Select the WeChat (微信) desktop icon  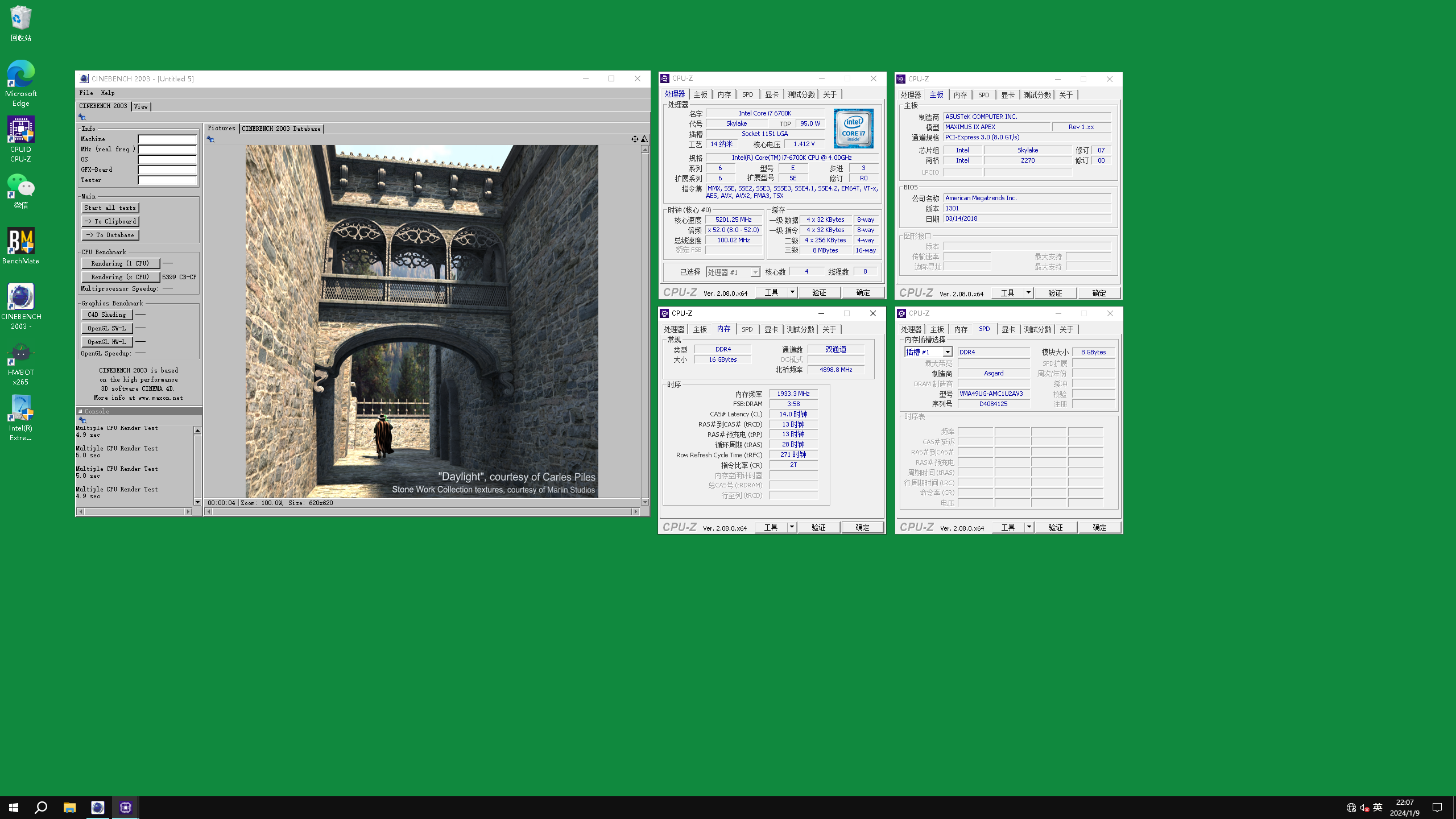(21, 191)
